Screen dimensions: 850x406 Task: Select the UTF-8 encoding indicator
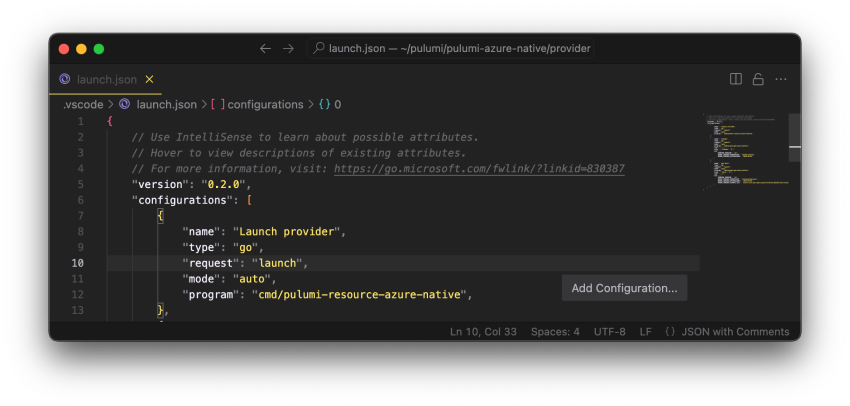[x=609, y=332]
